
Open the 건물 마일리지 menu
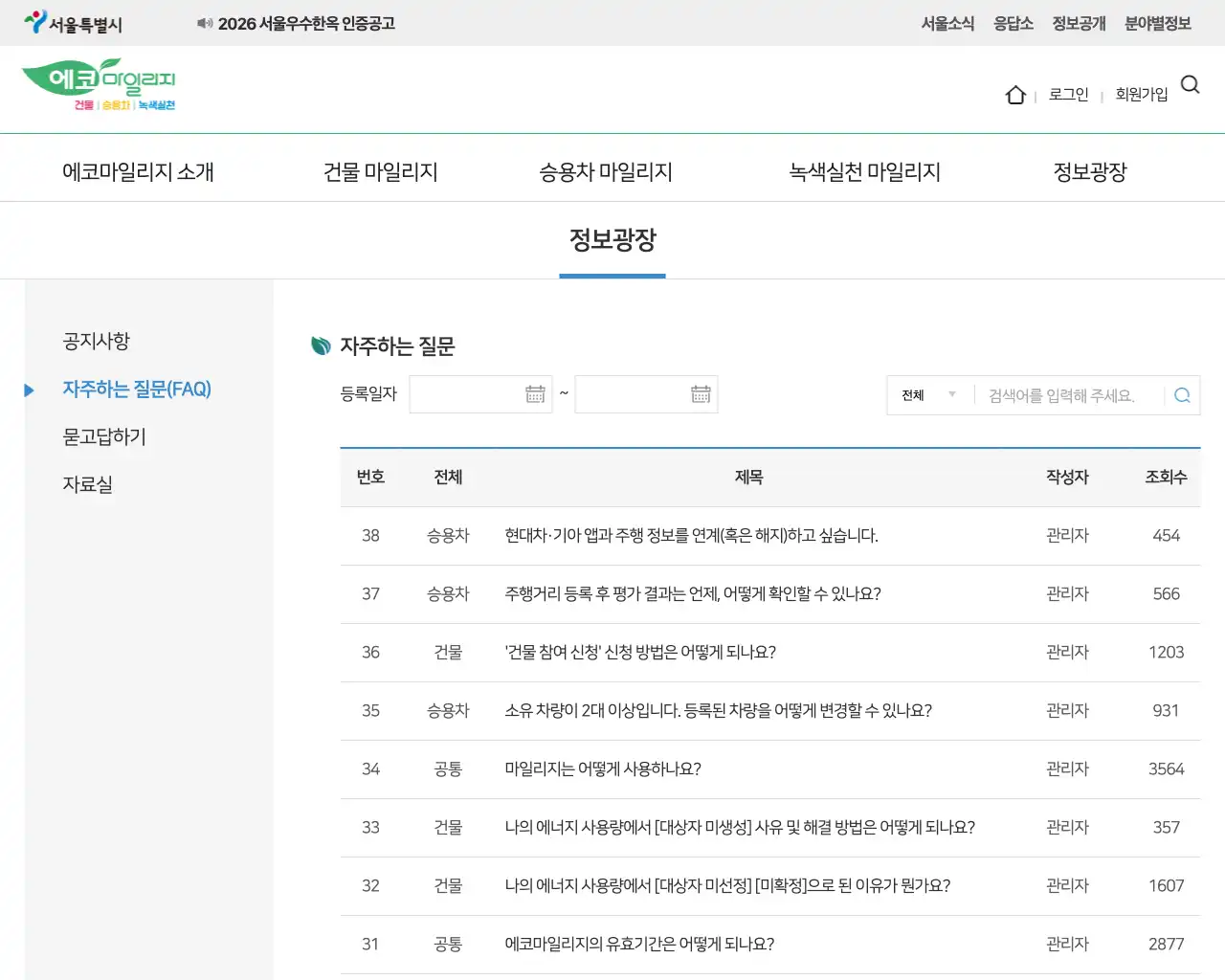[381, 172]
